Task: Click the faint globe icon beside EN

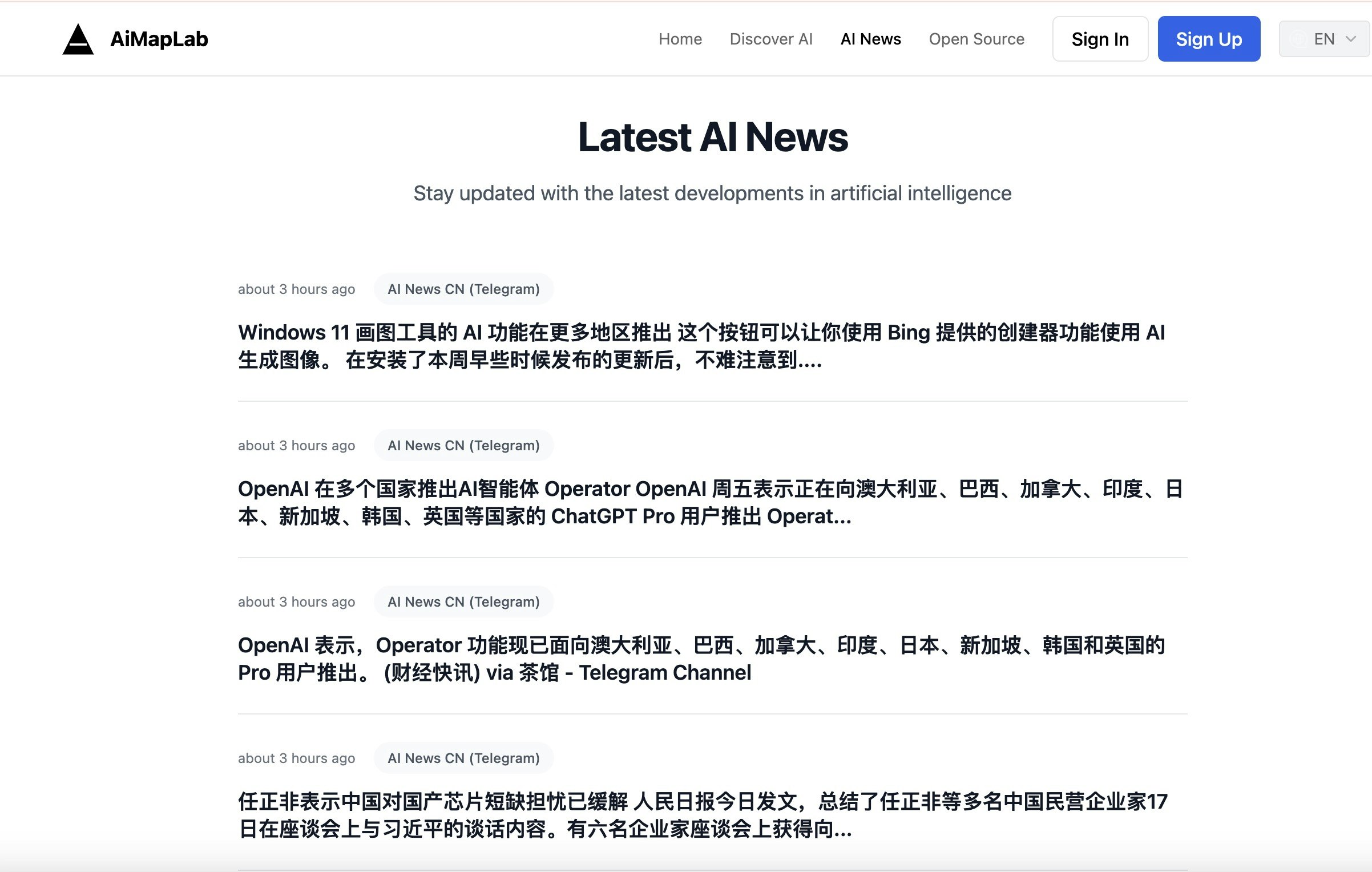Action: (1299, 39)
